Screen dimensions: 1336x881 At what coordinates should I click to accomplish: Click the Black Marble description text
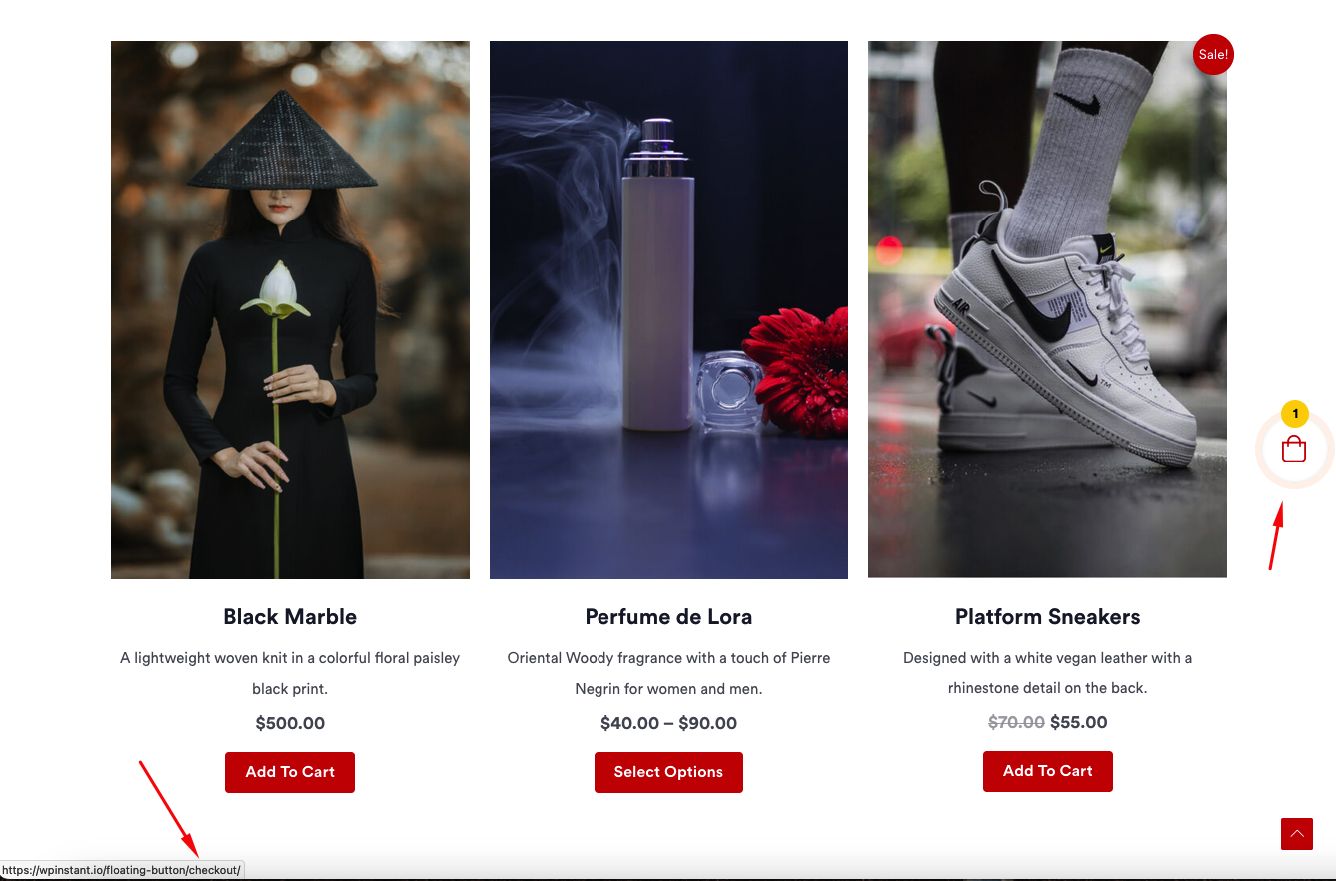(290, 673)
